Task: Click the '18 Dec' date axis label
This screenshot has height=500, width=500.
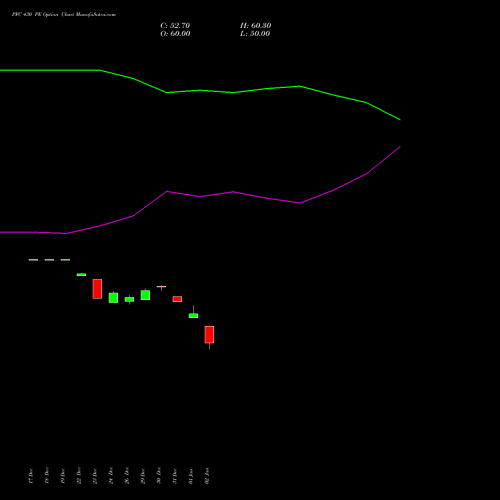Action: [47, 476]
